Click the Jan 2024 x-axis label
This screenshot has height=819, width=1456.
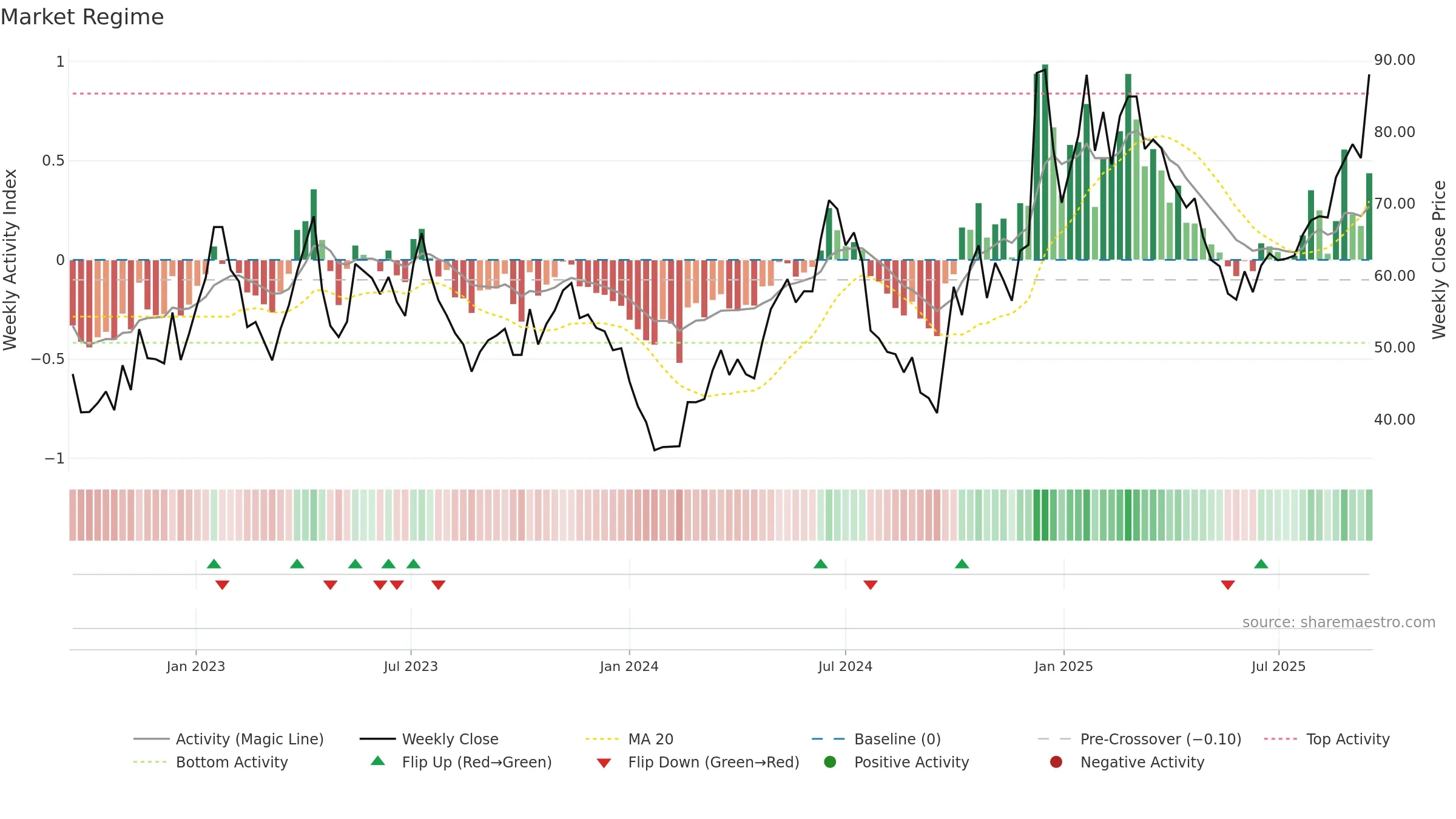click(629, 666)
